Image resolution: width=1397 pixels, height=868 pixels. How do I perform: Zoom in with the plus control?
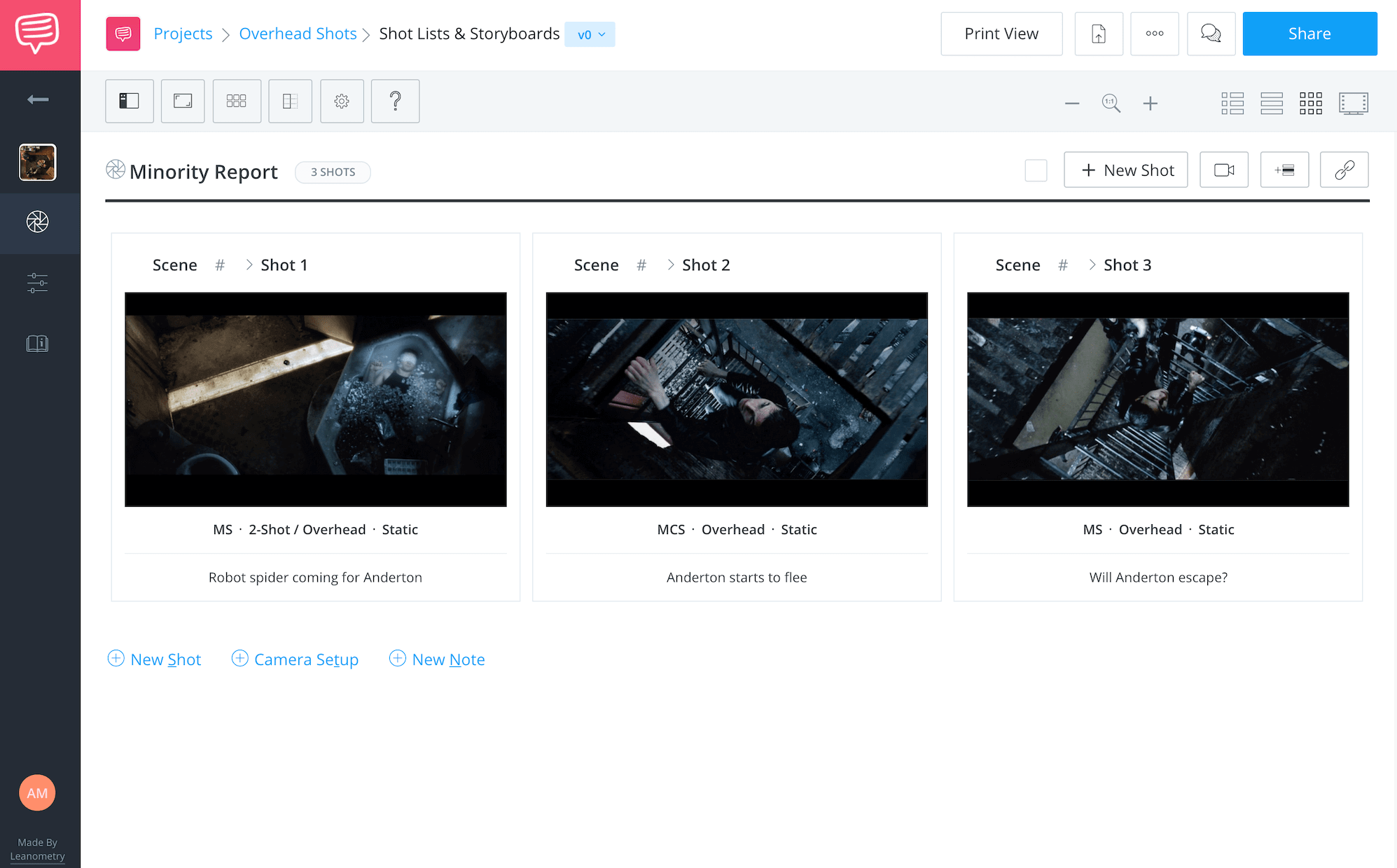(1151, 103)
